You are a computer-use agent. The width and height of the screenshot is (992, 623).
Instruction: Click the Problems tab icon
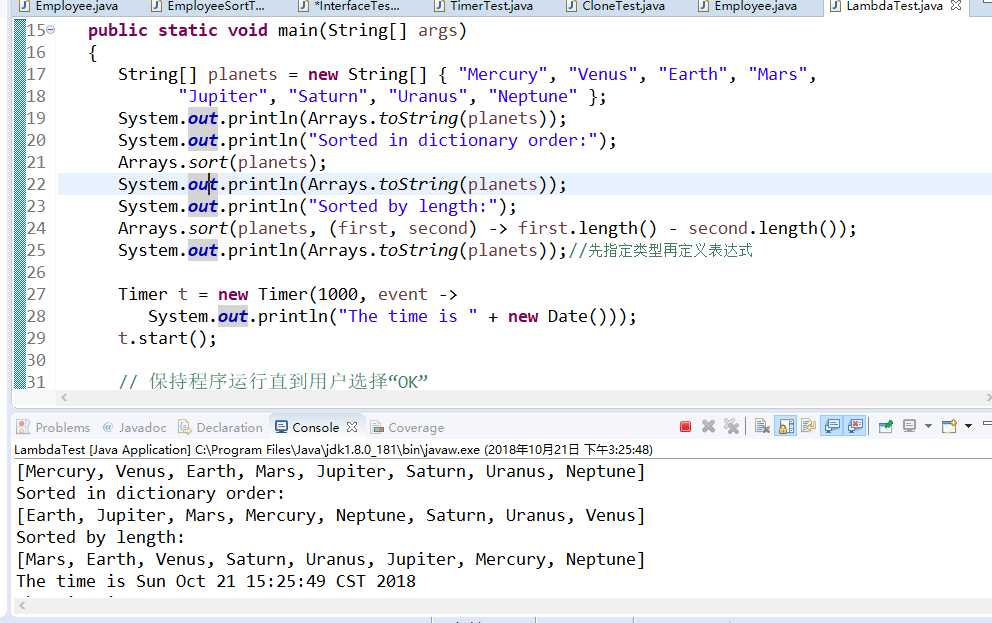tap(23, 427)
